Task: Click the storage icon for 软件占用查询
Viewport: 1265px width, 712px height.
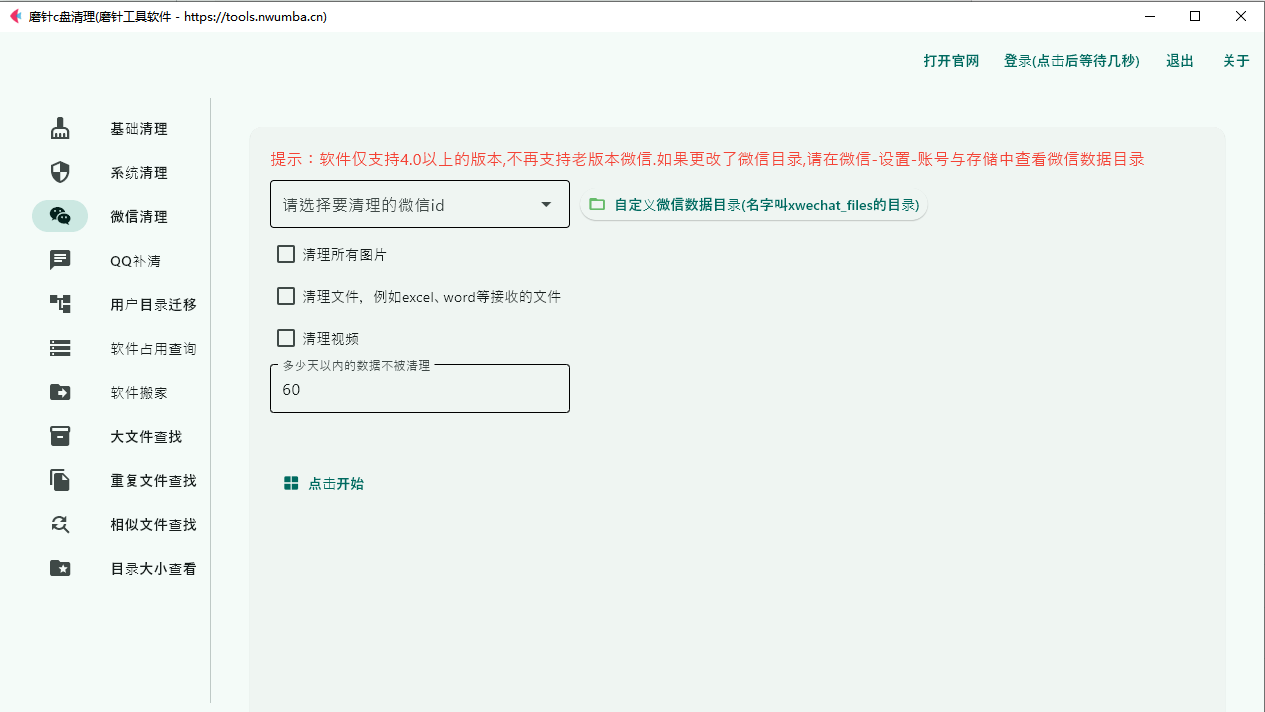Action: tap(60, 349)
